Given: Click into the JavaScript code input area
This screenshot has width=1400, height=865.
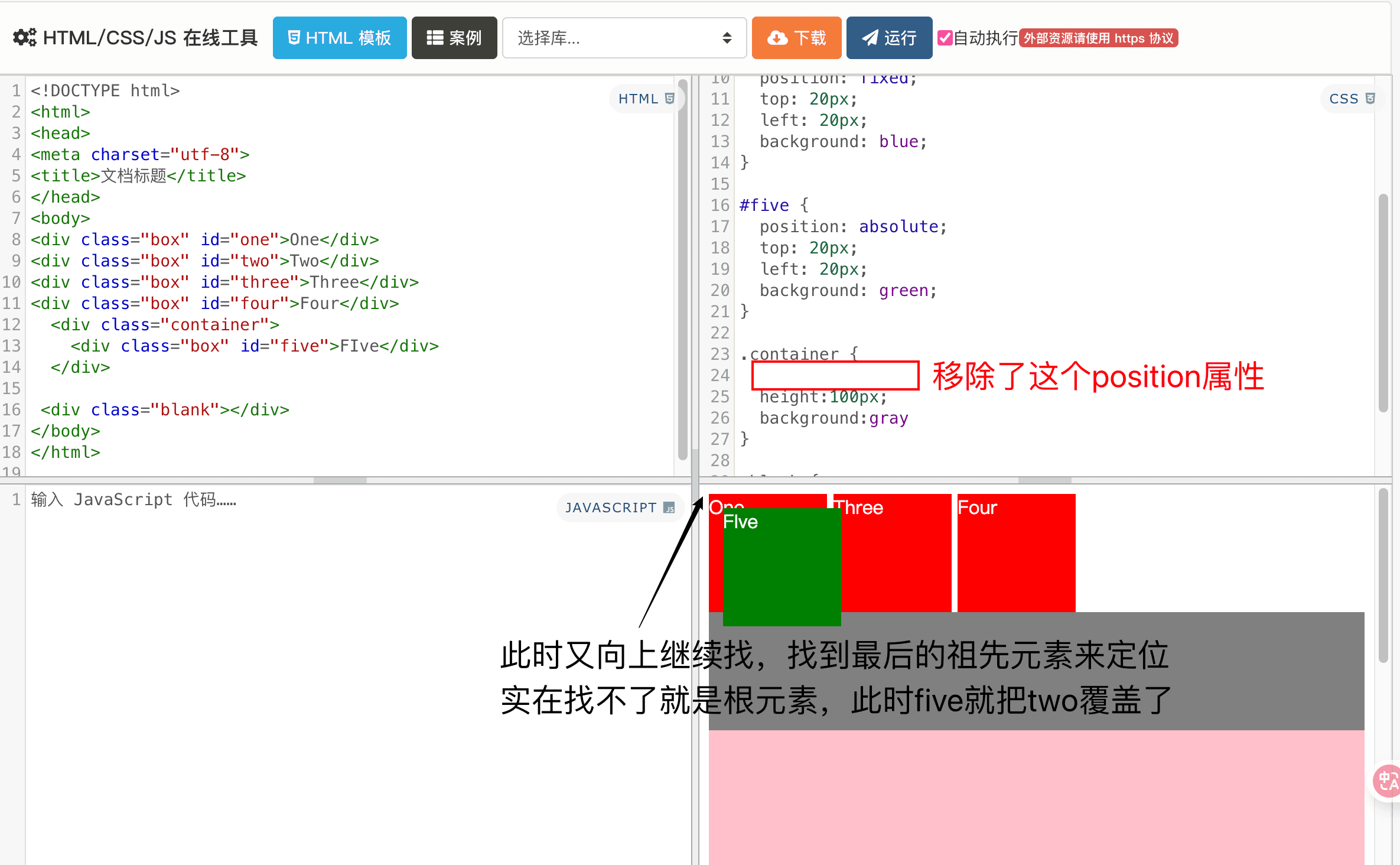Looking at the screenshot, I should [354, 674].
